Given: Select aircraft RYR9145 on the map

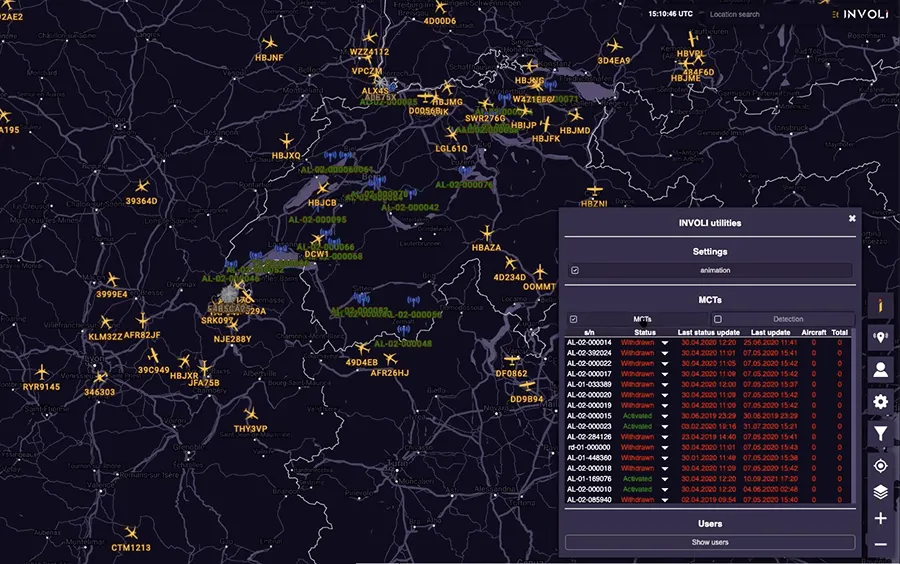Looking at the screenshot, I should (41, 372).
